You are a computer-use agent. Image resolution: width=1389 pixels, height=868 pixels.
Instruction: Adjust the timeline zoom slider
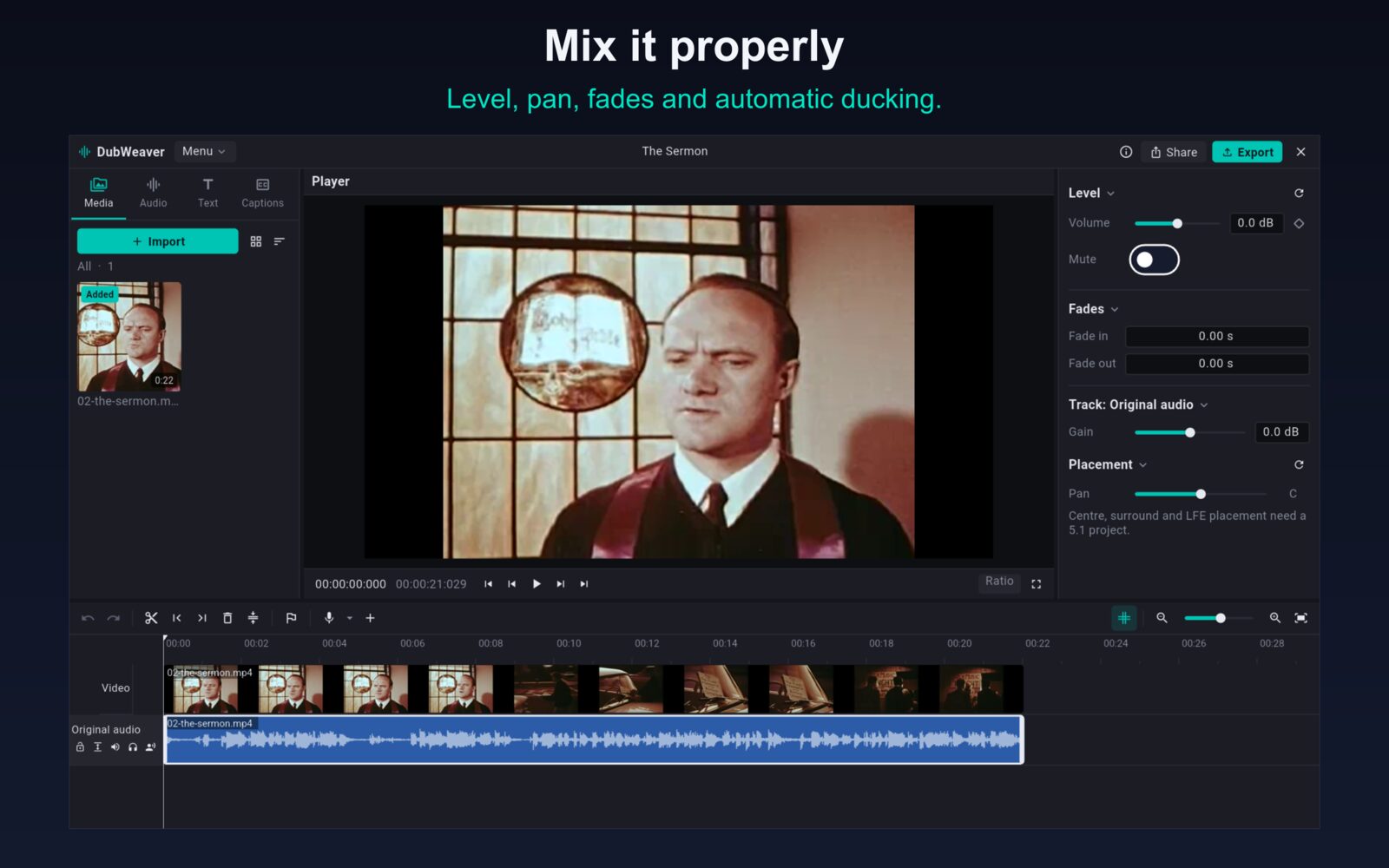(x=1218, y=618)
